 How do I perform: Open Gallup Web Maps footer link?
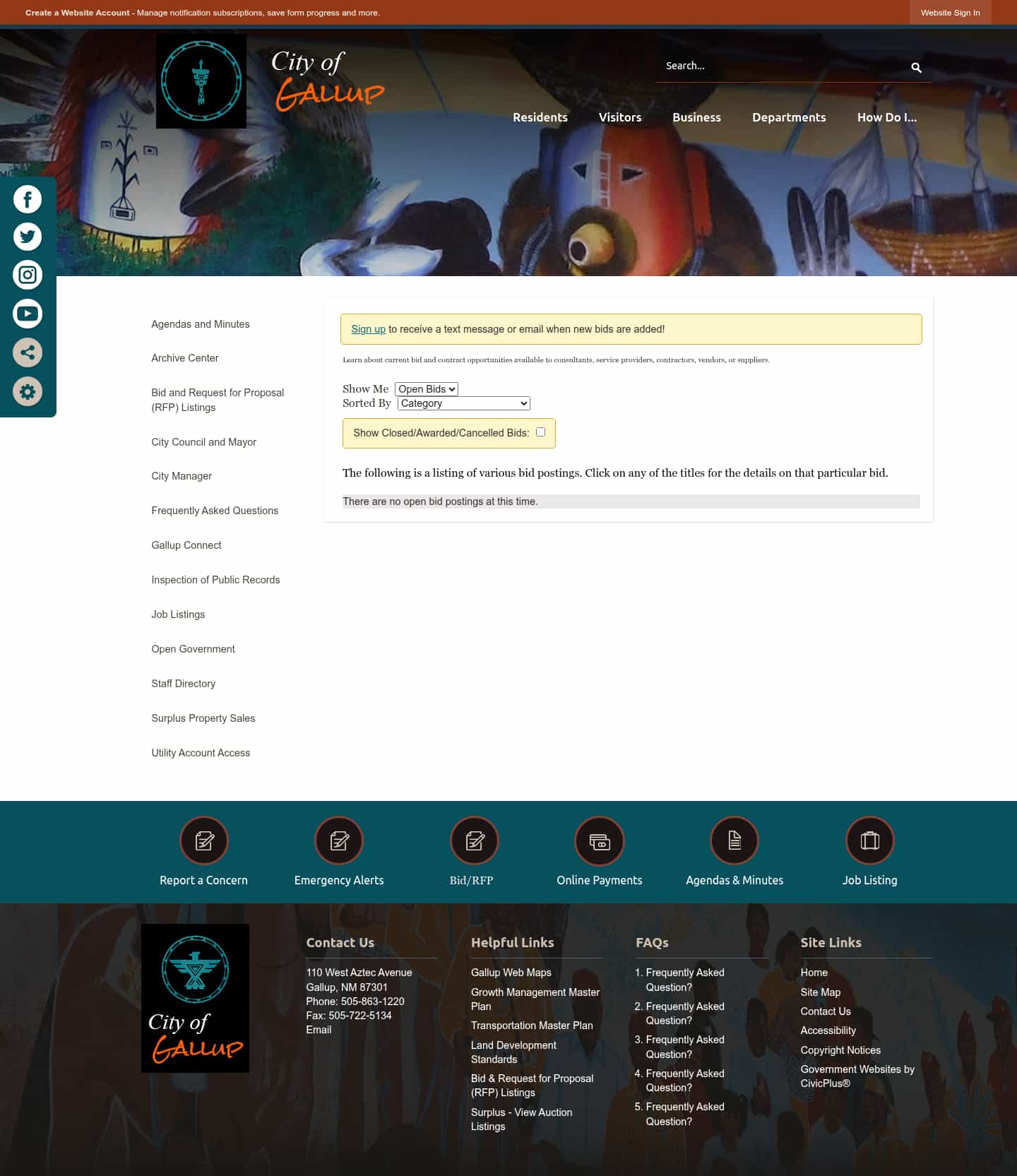click(511, 973)
